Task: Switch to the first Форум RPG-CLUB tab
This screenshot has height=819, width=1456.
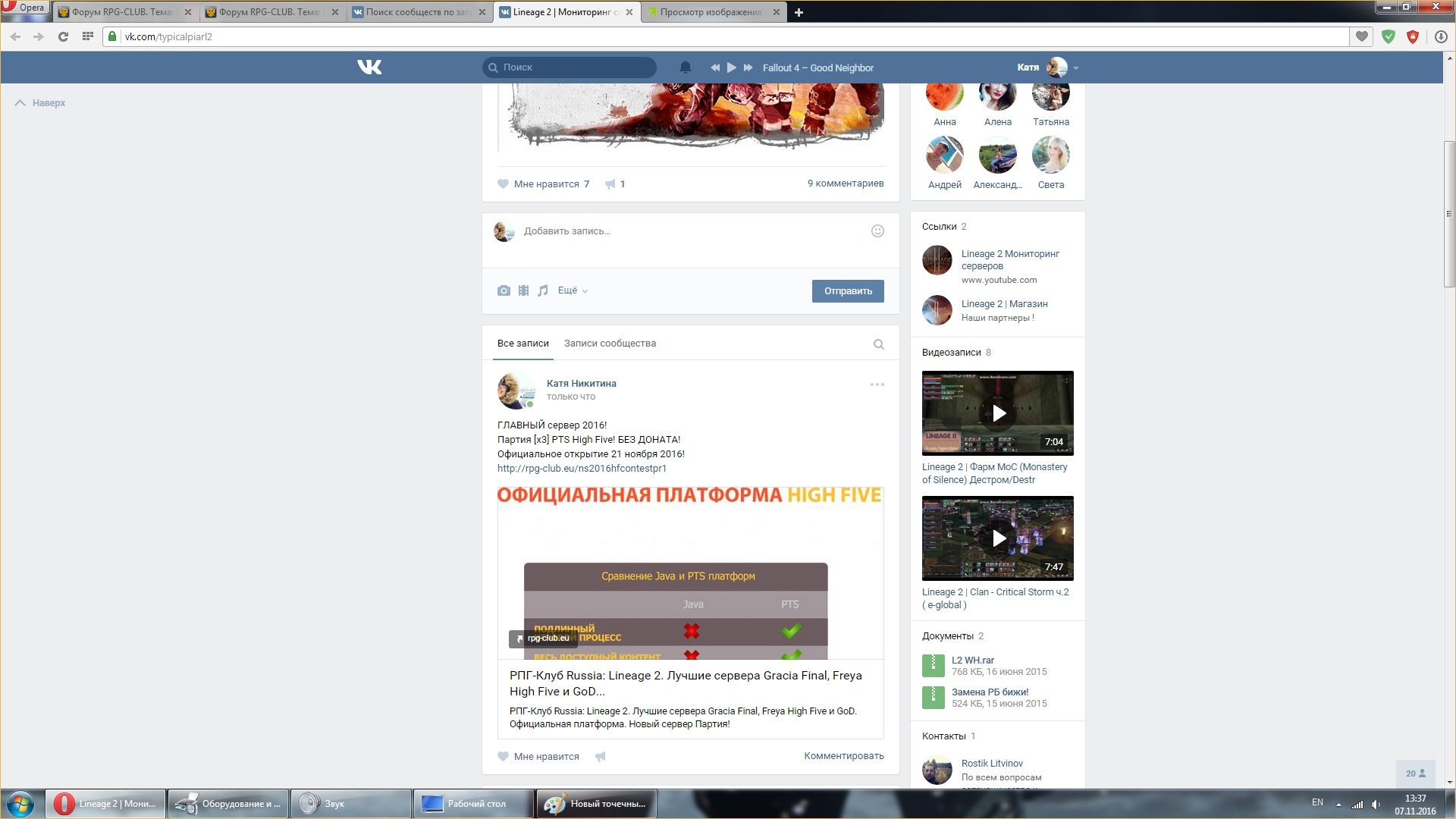Action: pos(125,12)
